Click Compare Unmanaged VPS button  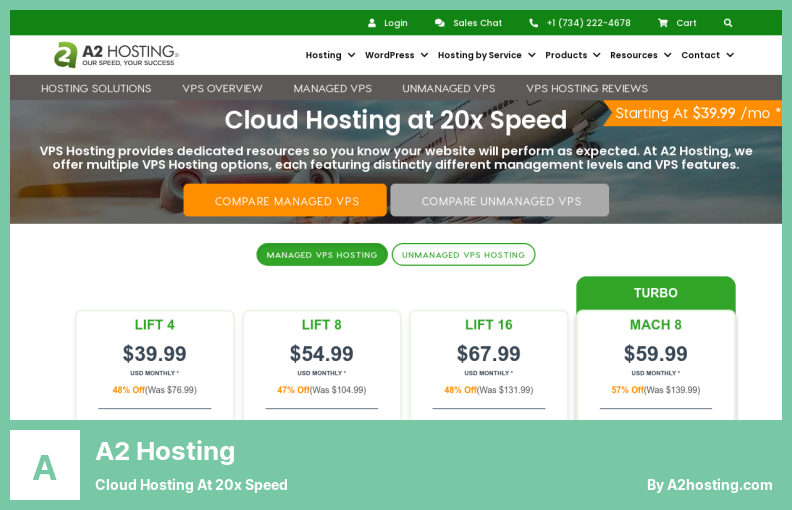[500, 201]
